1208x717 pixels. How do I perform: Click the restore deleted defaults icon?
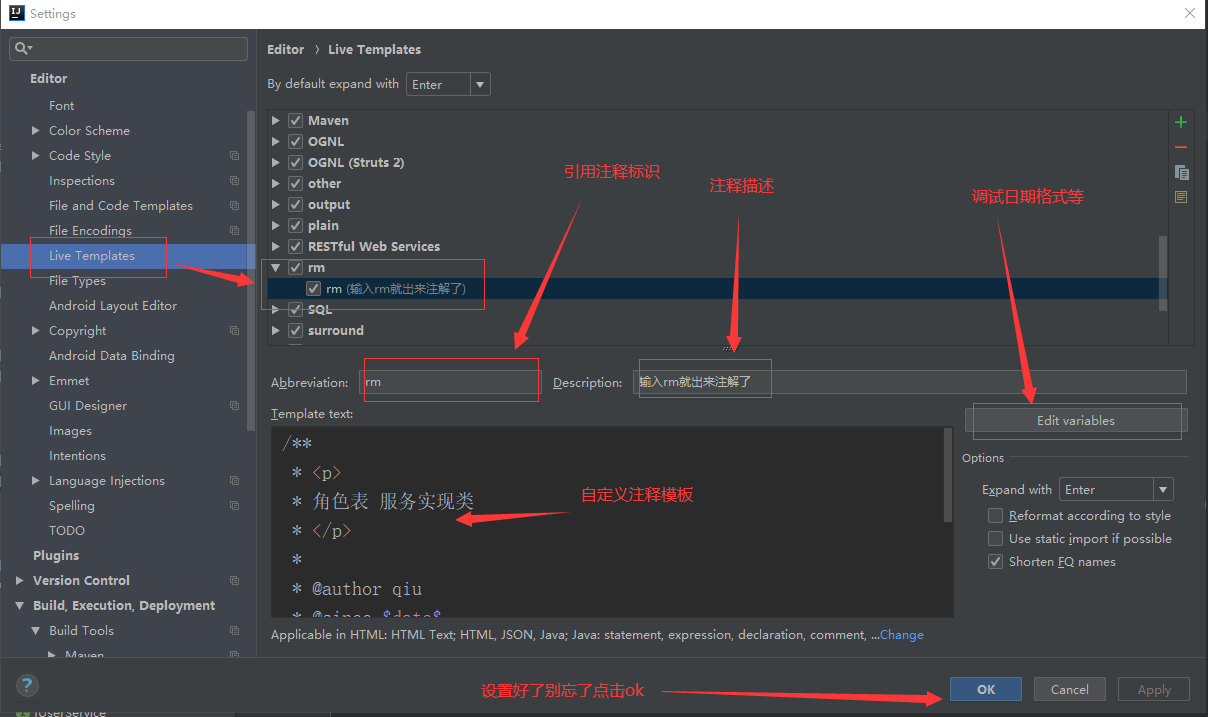[x=1181, y=197]
